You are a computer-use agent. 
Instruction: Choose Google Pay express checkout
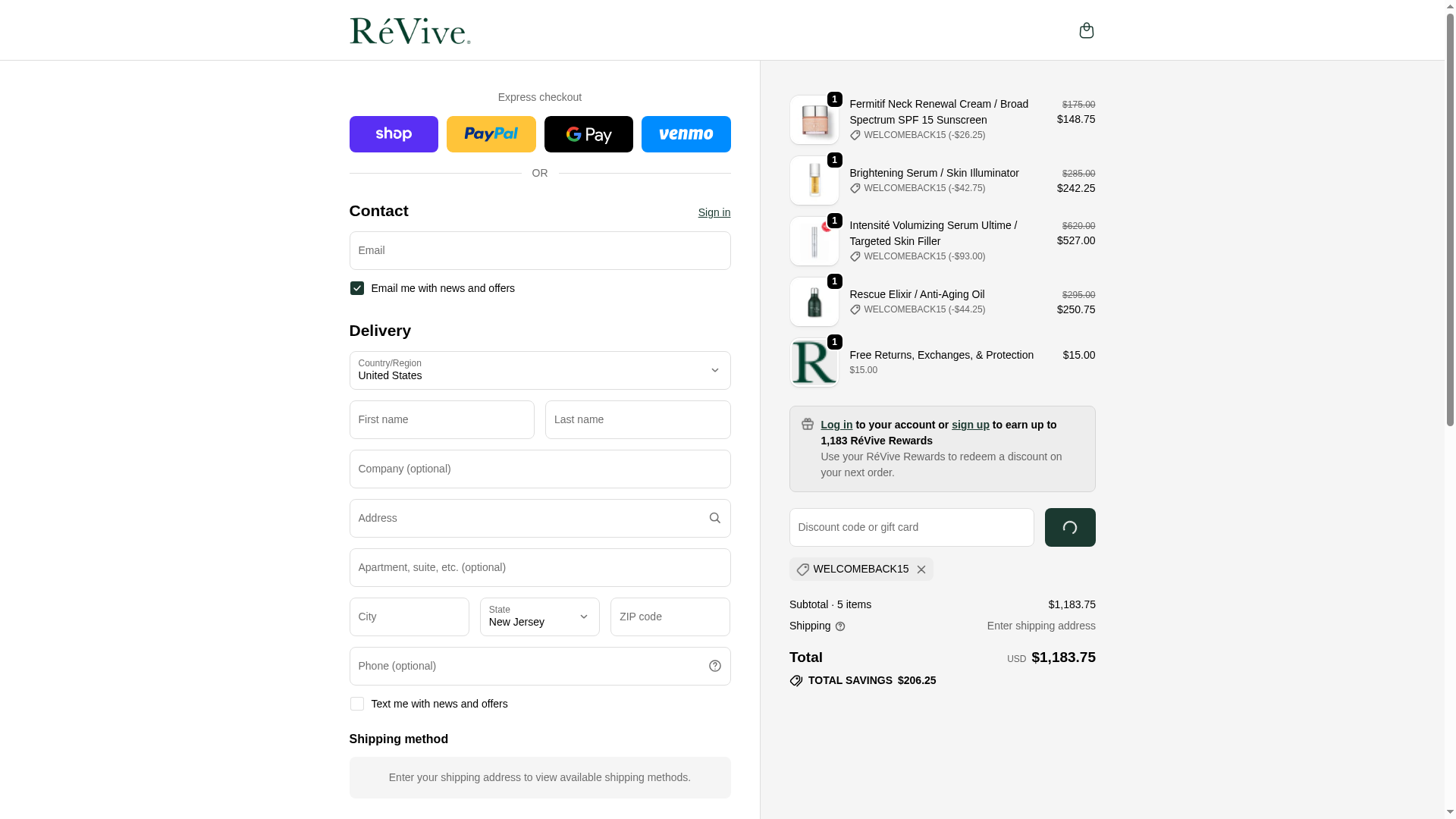[x=588, y=134]
